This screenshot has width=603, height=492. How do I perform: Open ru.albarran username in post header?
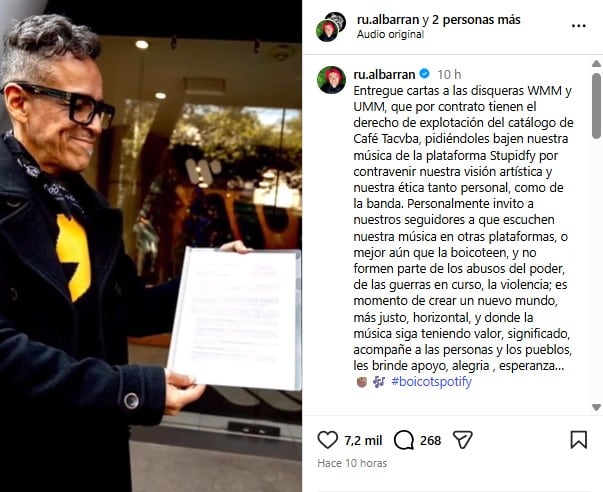point(388,19)
